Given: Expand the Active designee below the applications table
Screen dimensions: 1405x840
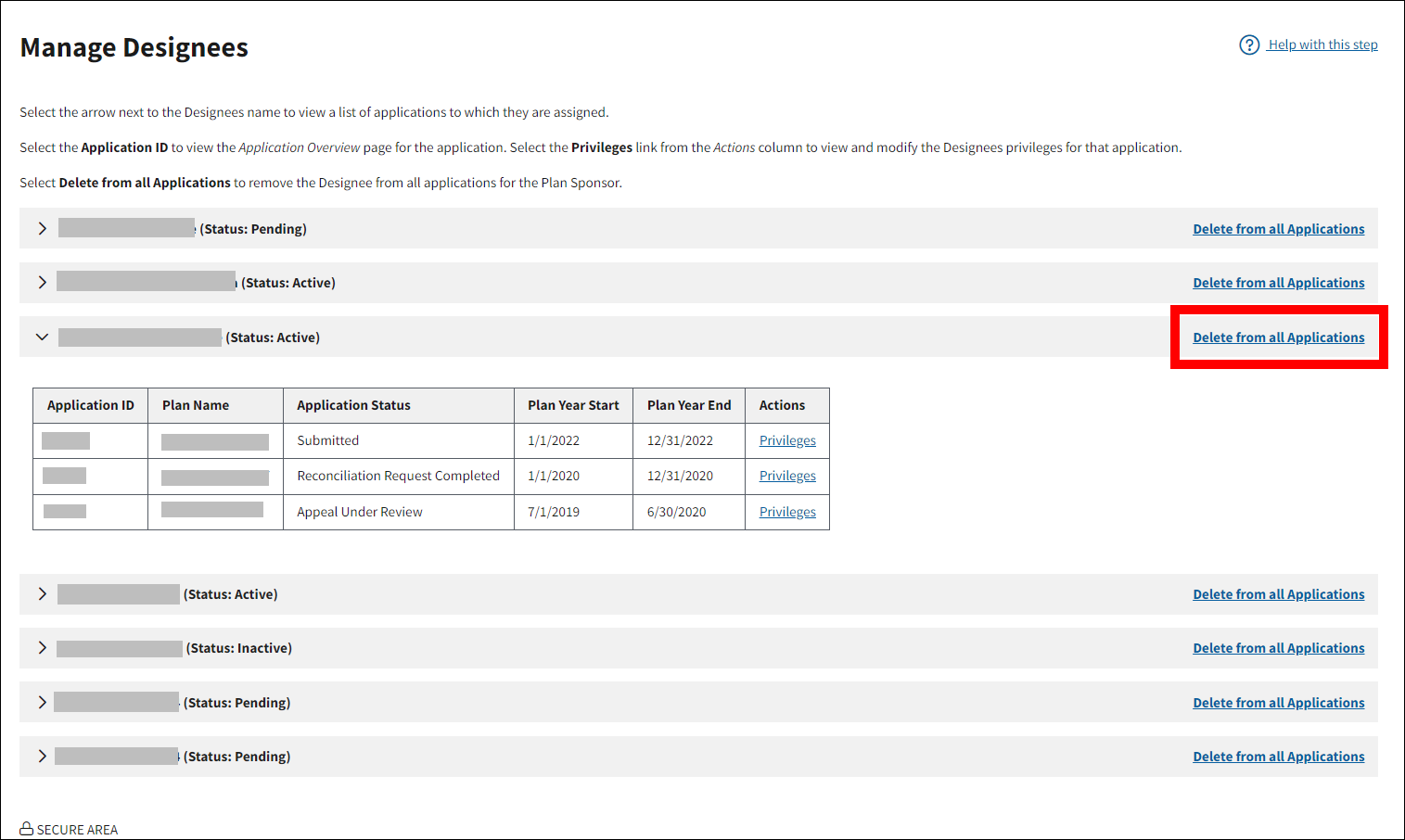Looking at the screenshot, I should point(42,594).
